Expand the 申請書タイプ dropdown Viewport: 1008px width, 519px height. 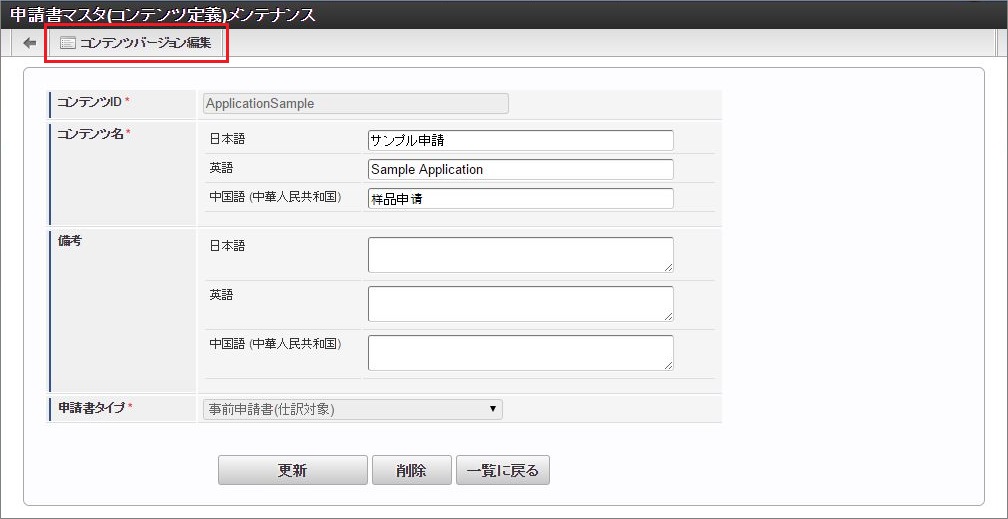pos(352,408)
